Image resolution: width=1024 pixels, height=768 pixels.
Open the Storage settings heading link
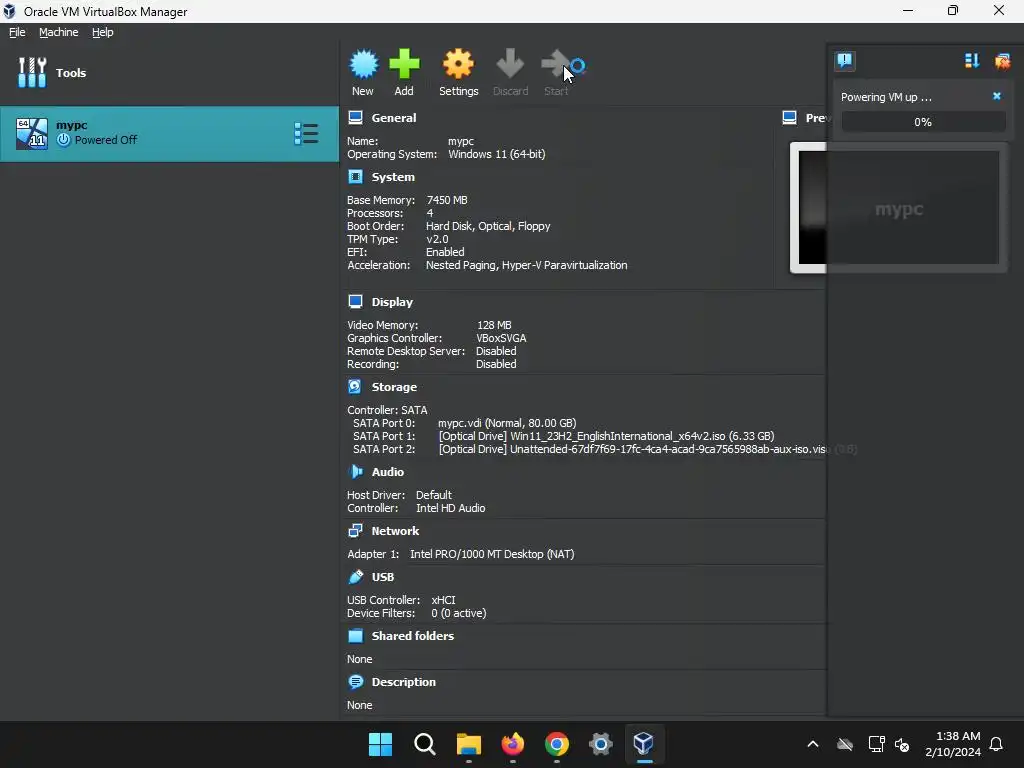pyautogui.click(x=394, y=387)
